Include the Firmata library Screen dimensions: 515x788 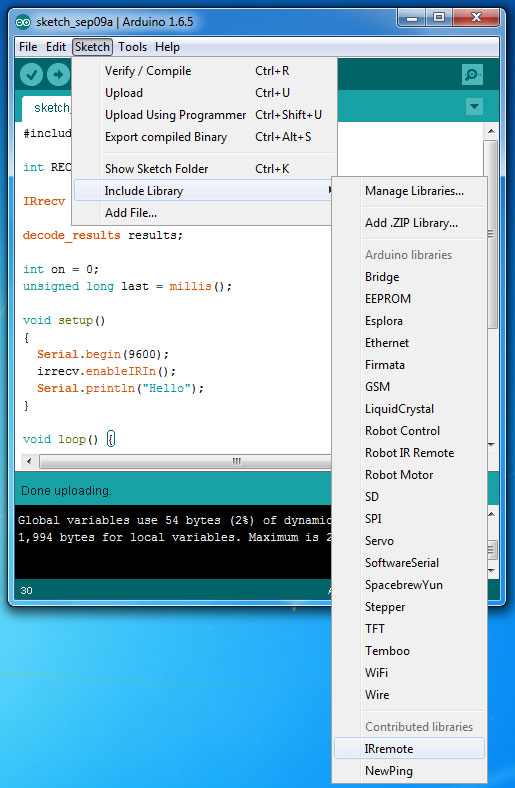tap(409, 365)
